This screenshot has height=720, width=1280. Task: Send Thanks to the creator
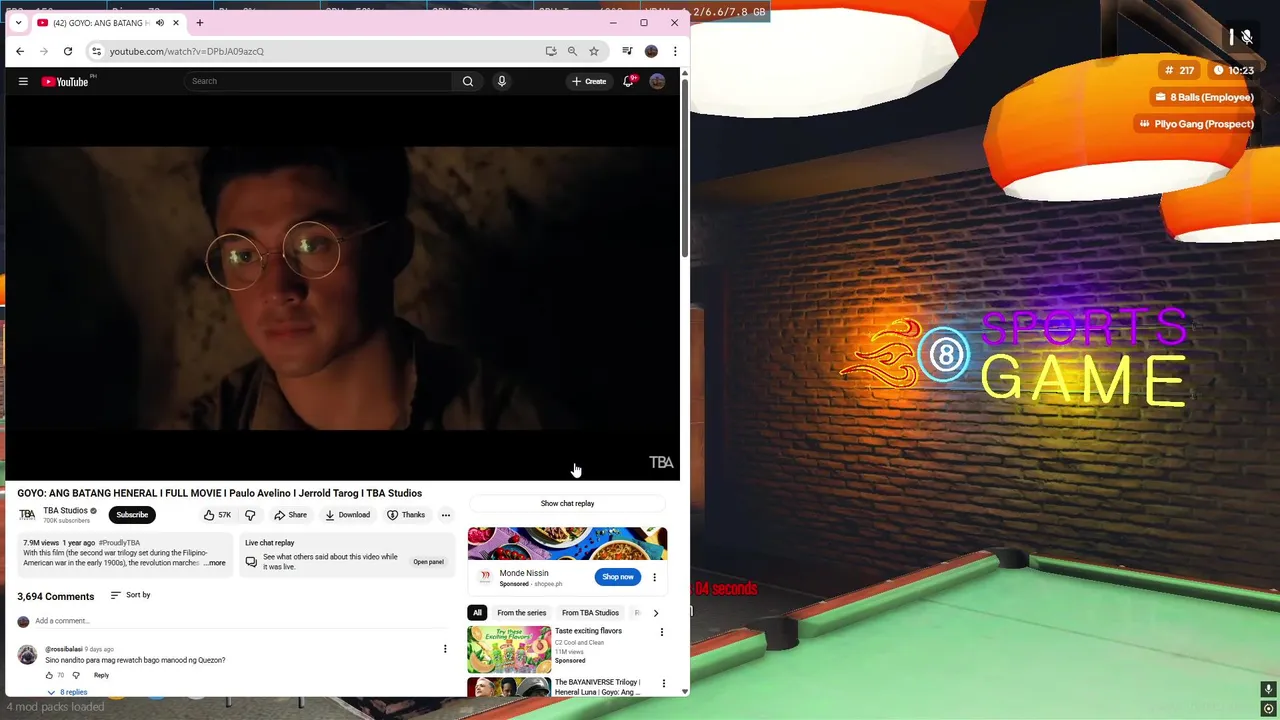(x=407, y=515)
